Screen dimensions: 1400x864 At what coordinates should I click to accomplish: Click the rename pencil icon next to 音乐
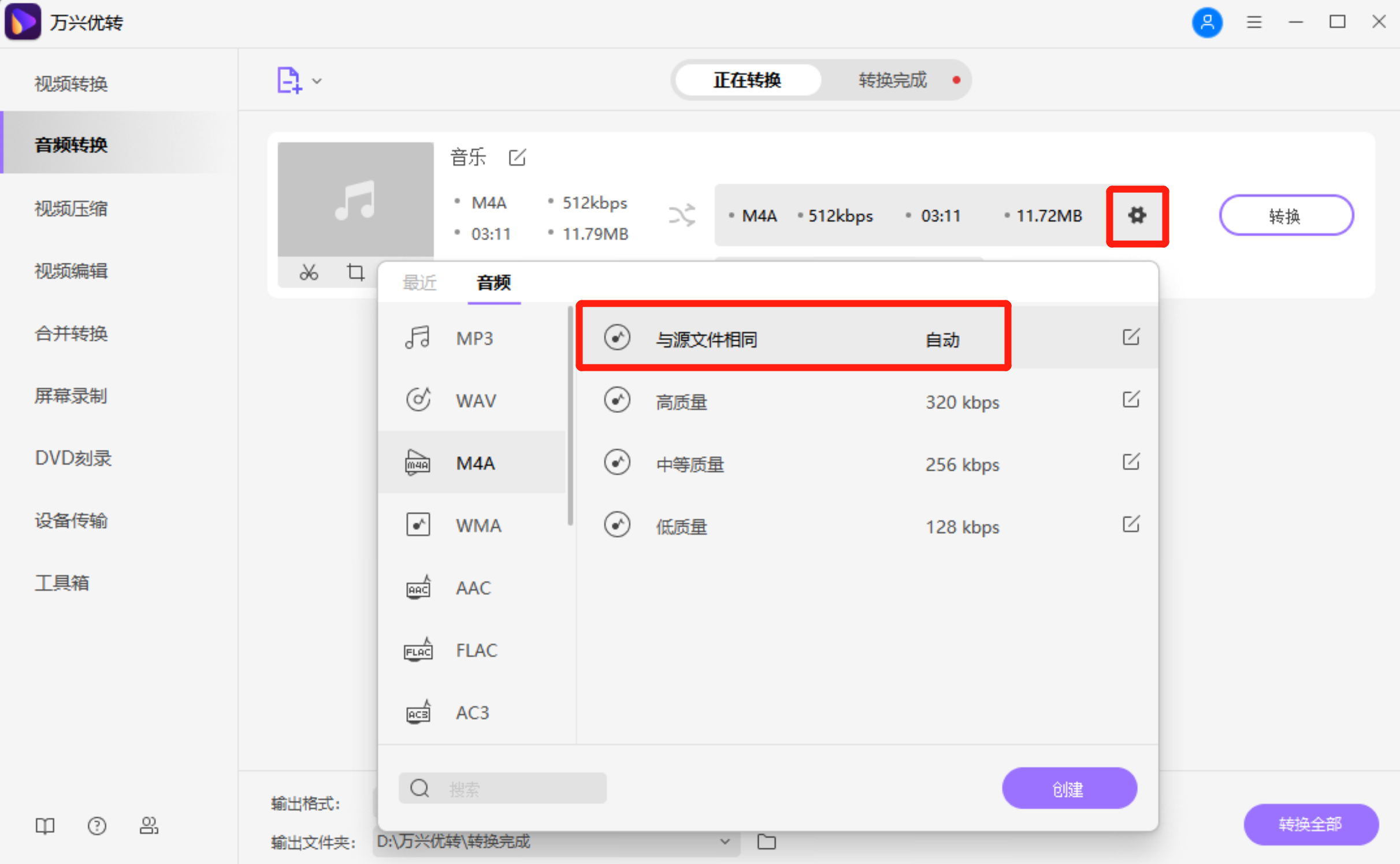[x=517, y=157]
